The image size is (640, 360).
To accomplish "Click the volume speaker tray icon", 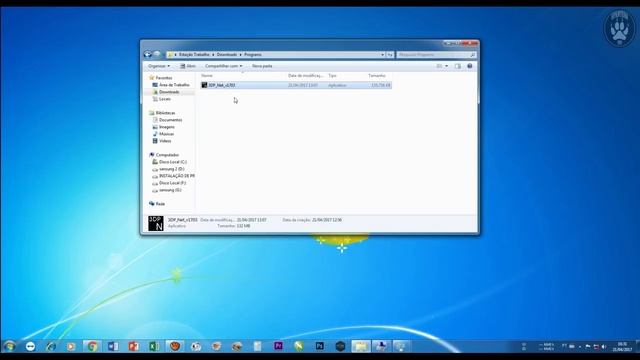I will (x=604, y=347).
